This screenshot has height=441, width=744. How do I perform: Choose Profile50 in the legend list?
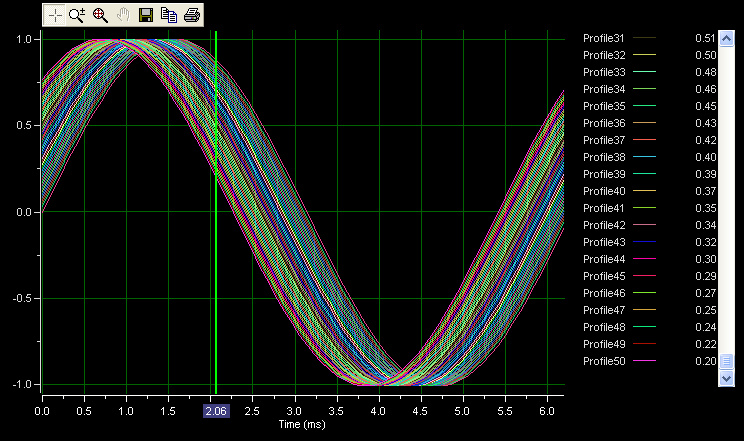[x=604, y=361]
